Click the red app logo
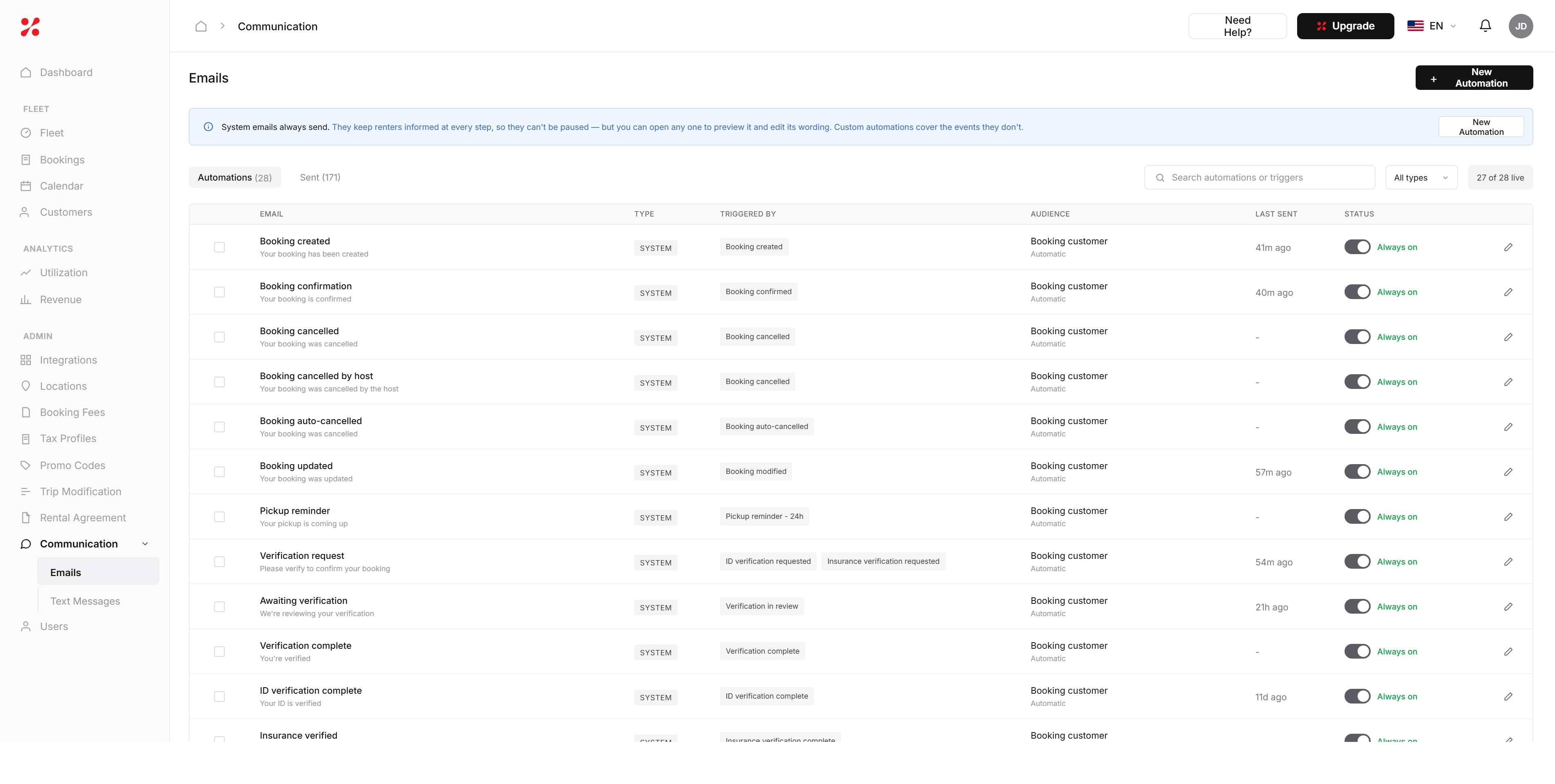Viewport: 1555px width, 784px height. [x=30, y=27]
